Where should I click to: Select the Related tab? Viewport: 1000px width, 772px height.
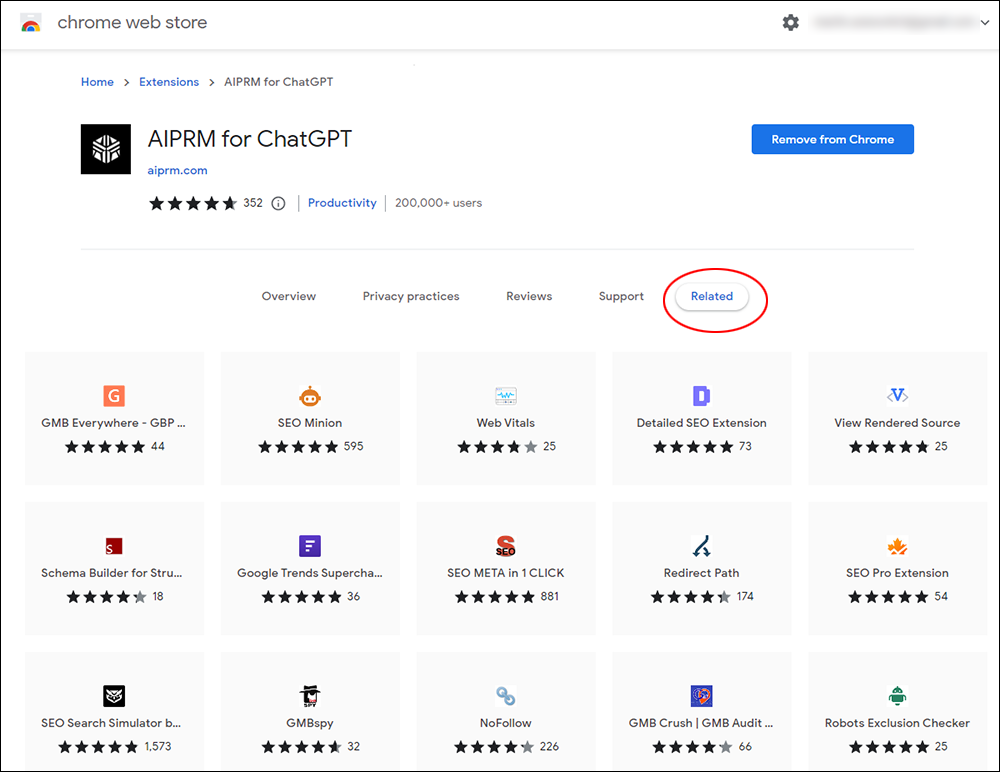point(712,297)
